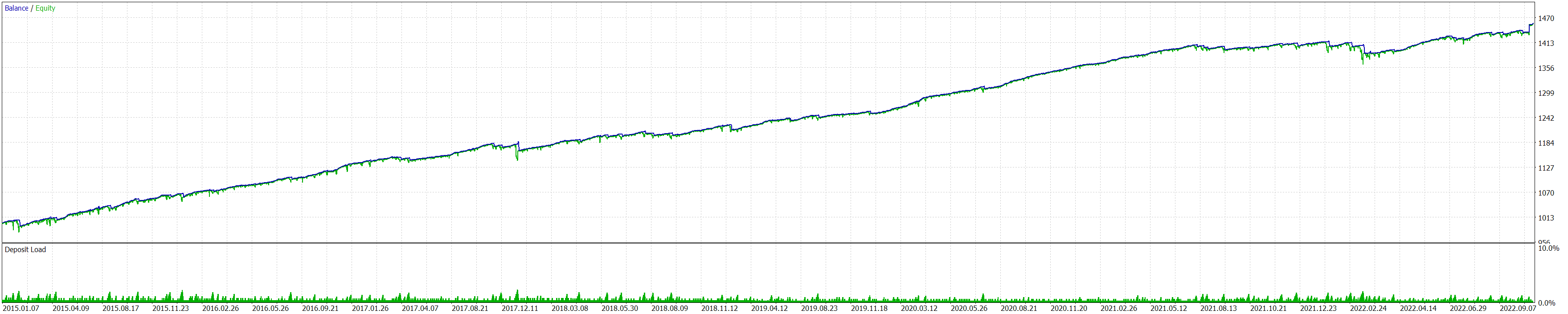This screenshot has height=314, width=1568.
Task: Click the Balance legend label
Action: coord(16,8)
